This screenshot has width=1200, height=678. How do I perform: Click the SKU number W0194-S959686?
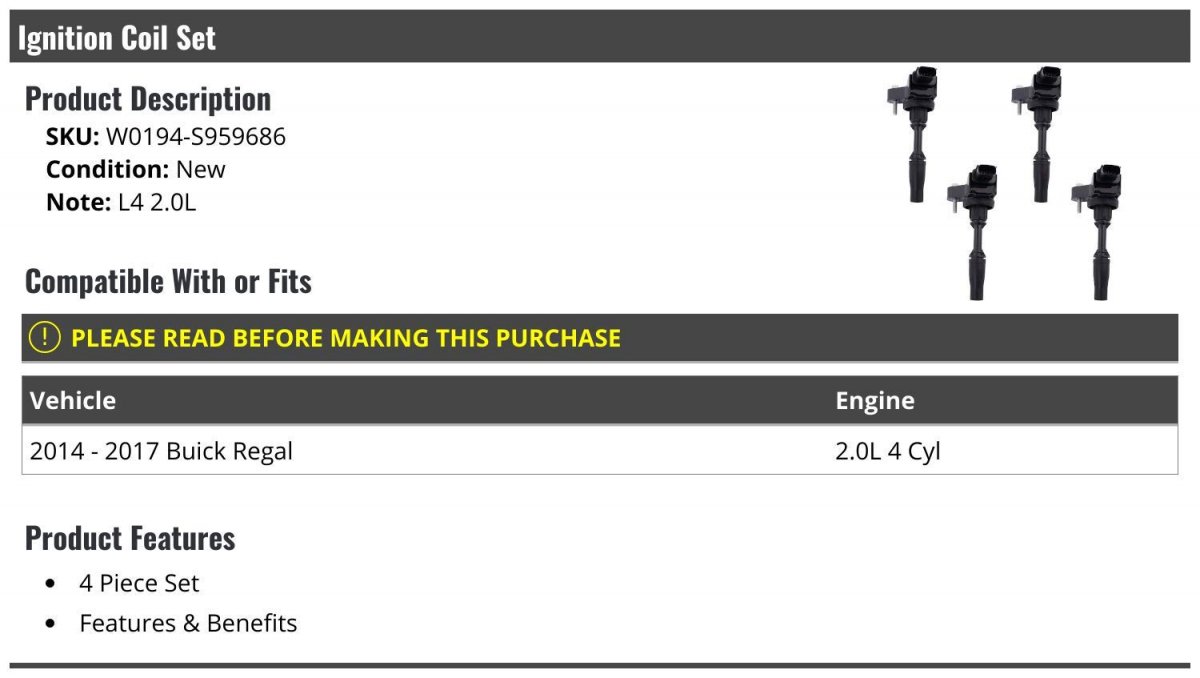point(196,137)
